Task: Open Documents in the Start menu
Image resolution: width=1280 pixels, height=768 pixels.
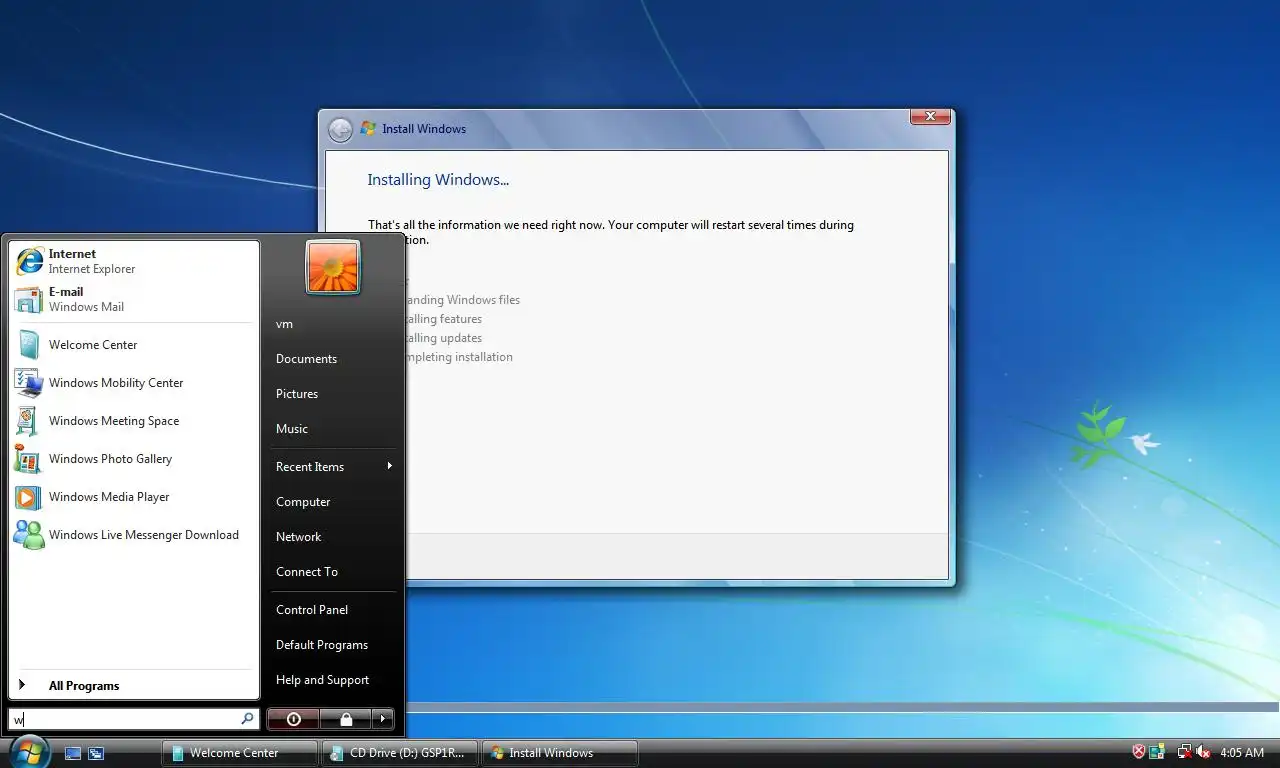Action: tap(332, 359)
